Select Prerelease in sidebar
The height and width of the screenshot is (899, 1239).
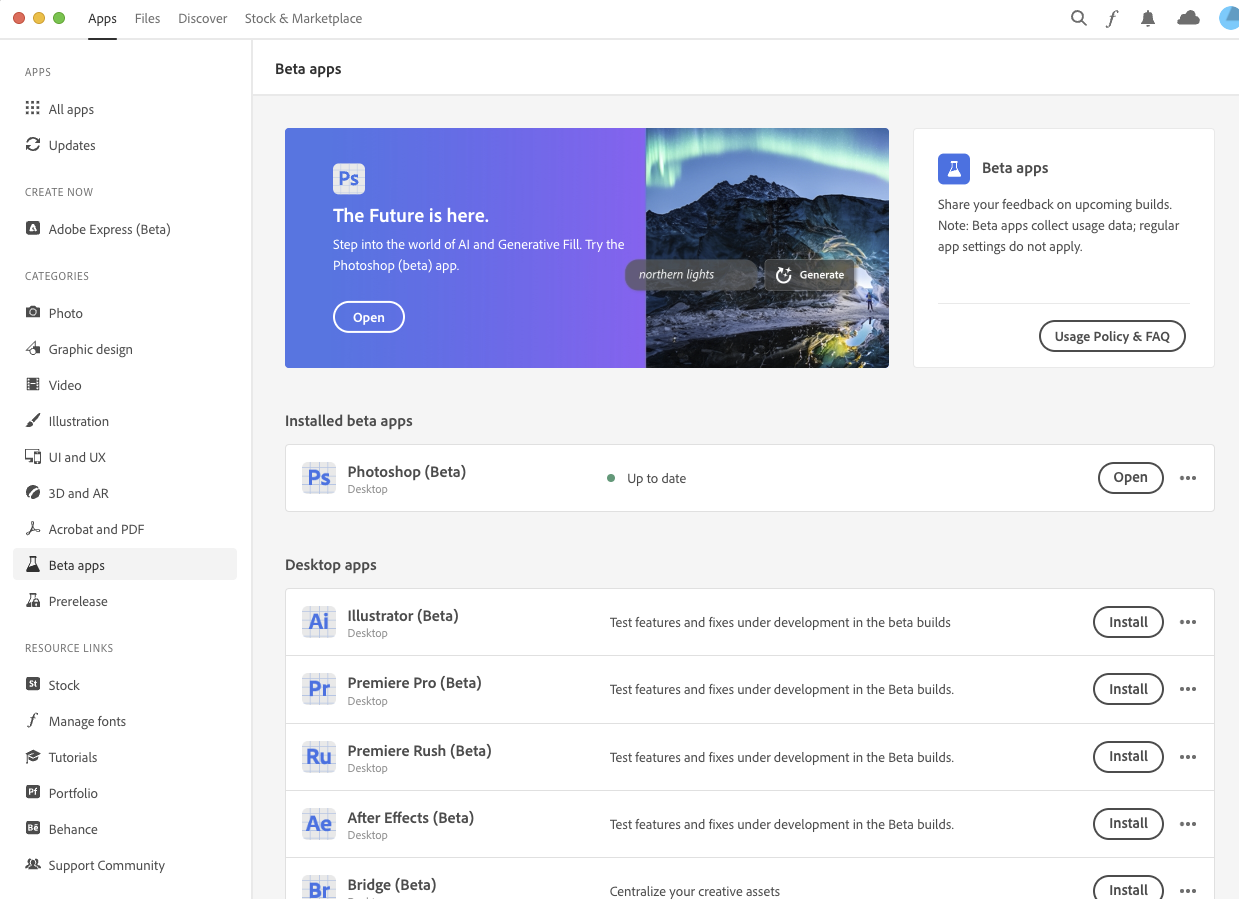(x=125, y=601)
